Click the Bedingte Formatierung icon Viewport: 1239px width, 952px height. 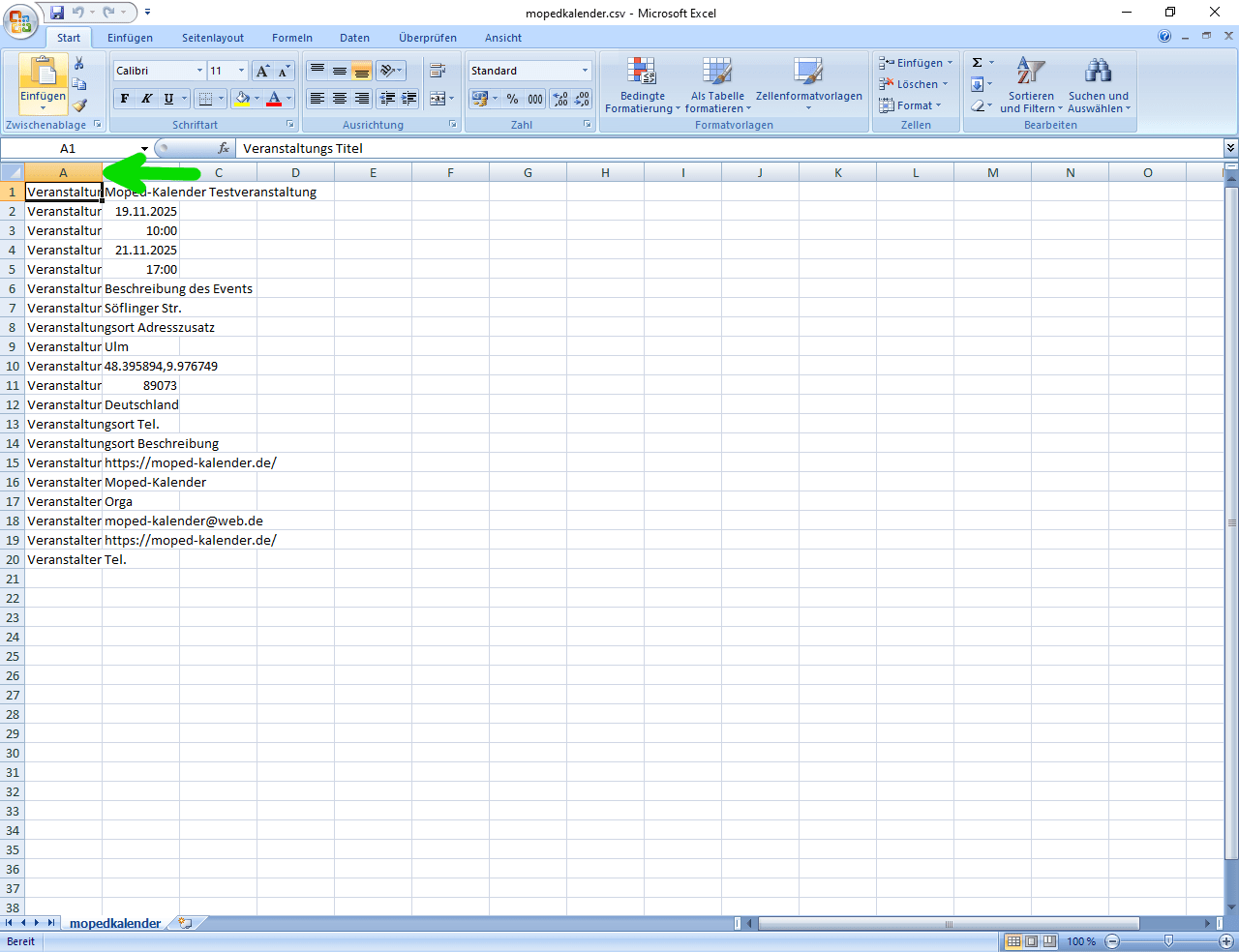643,84
